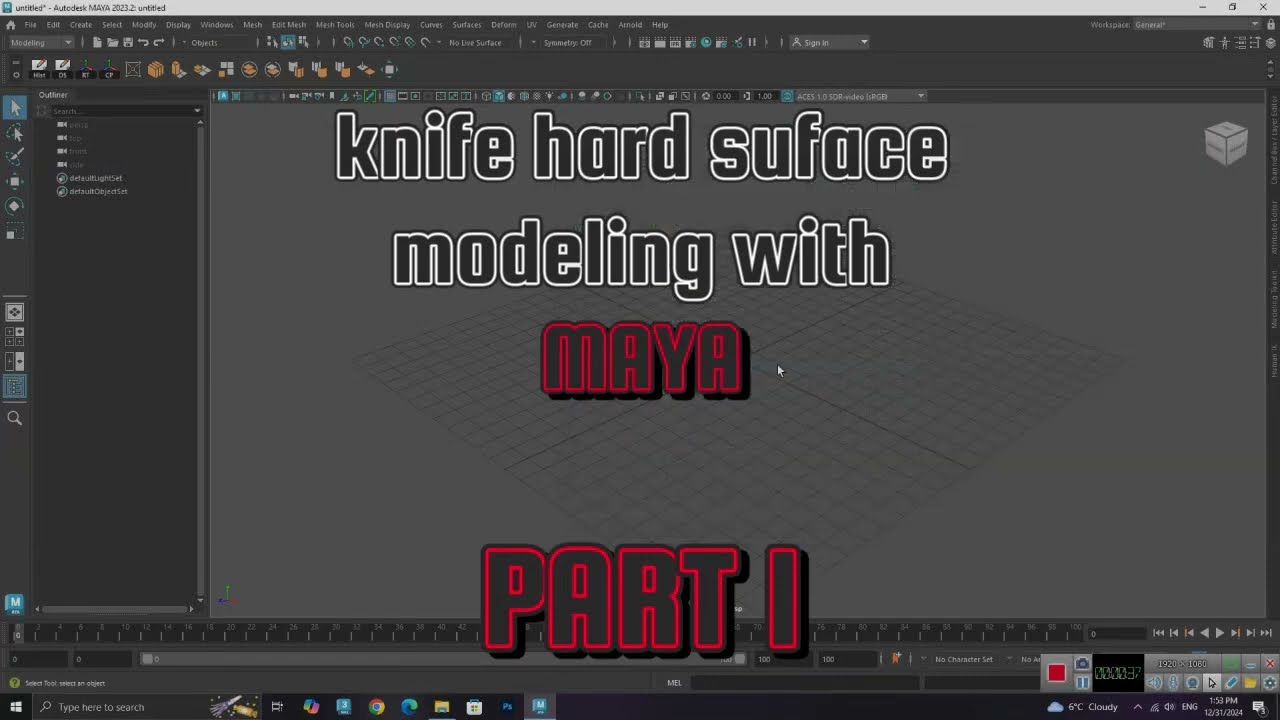Toggle Outliner in quick layout buttons
The image size is (1280, 720).
[x=15, y=387]
